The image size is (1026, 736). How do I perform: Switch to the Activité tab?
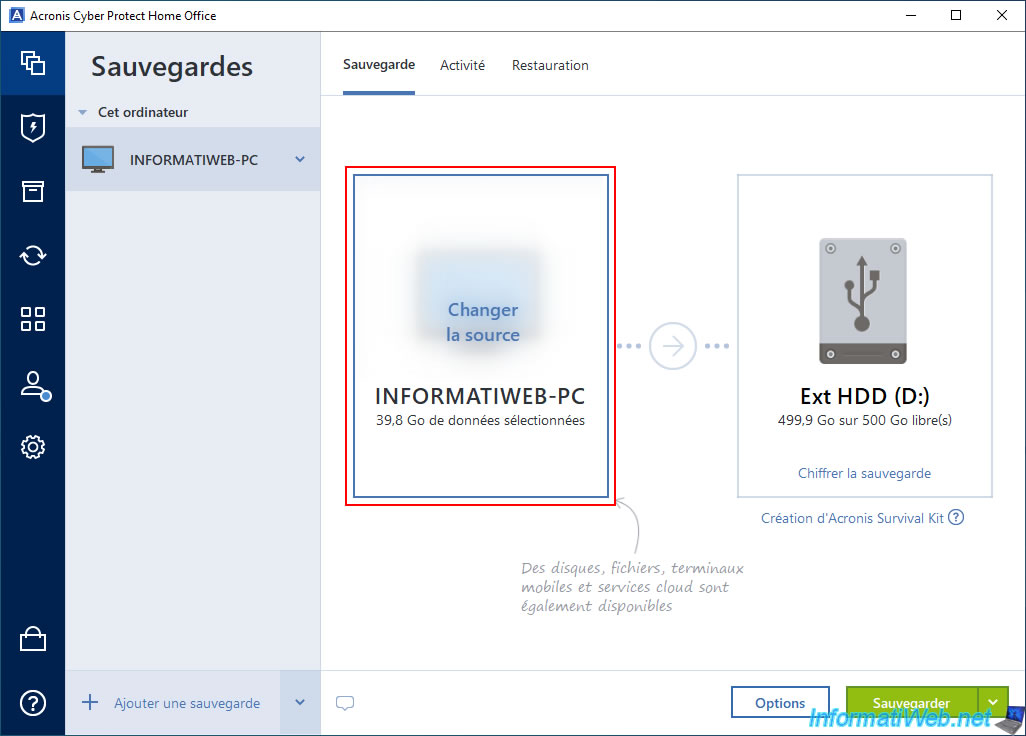pos(463,65)
